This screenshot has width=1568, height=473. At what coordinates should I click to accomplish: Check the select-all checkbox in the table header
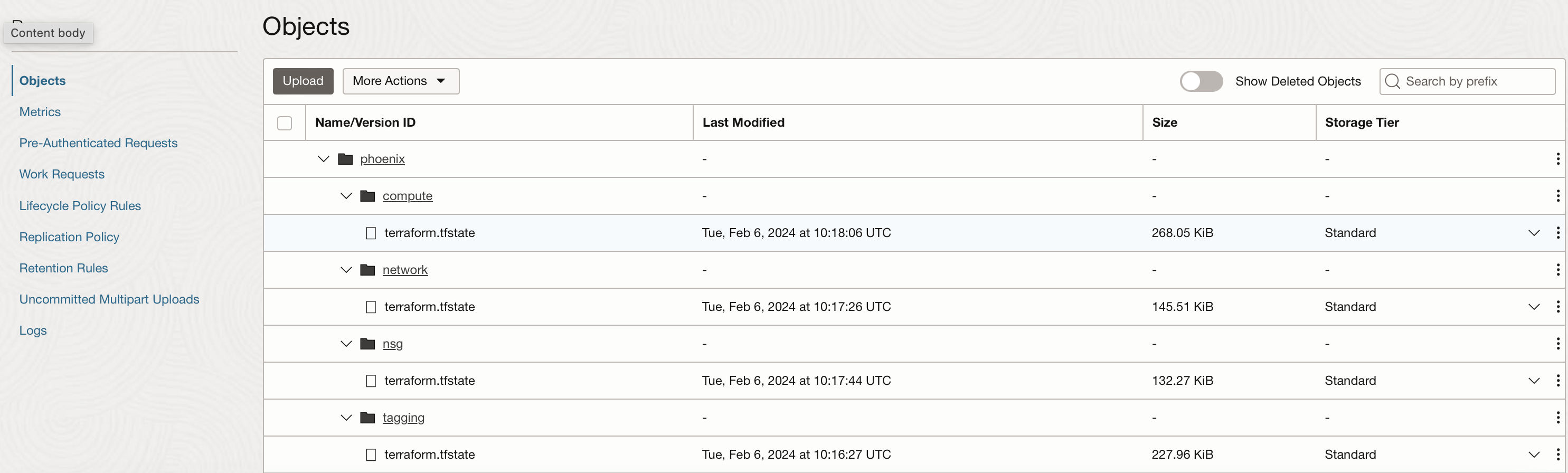pos(284,123)
